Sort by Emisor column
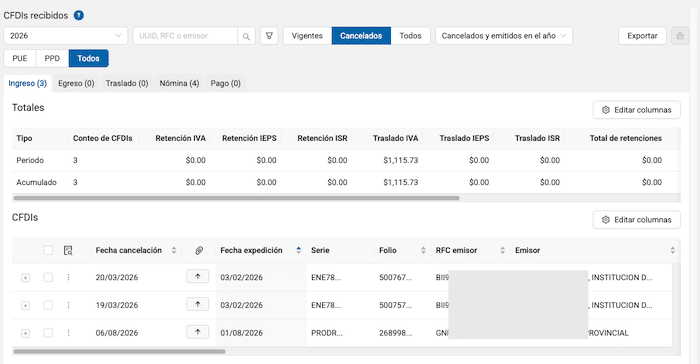Viewport: 700px width, 364px height. 673,251
